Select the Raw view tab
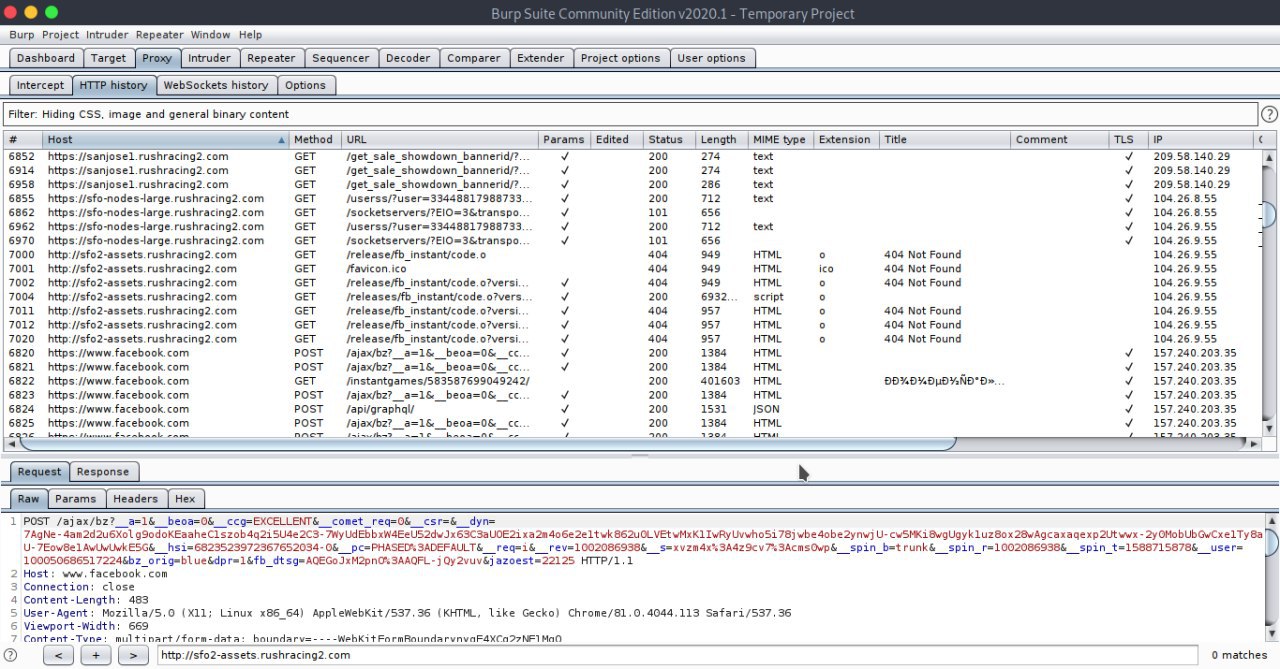Screen dimensions: 1280x669 click(x=29, y=499)
